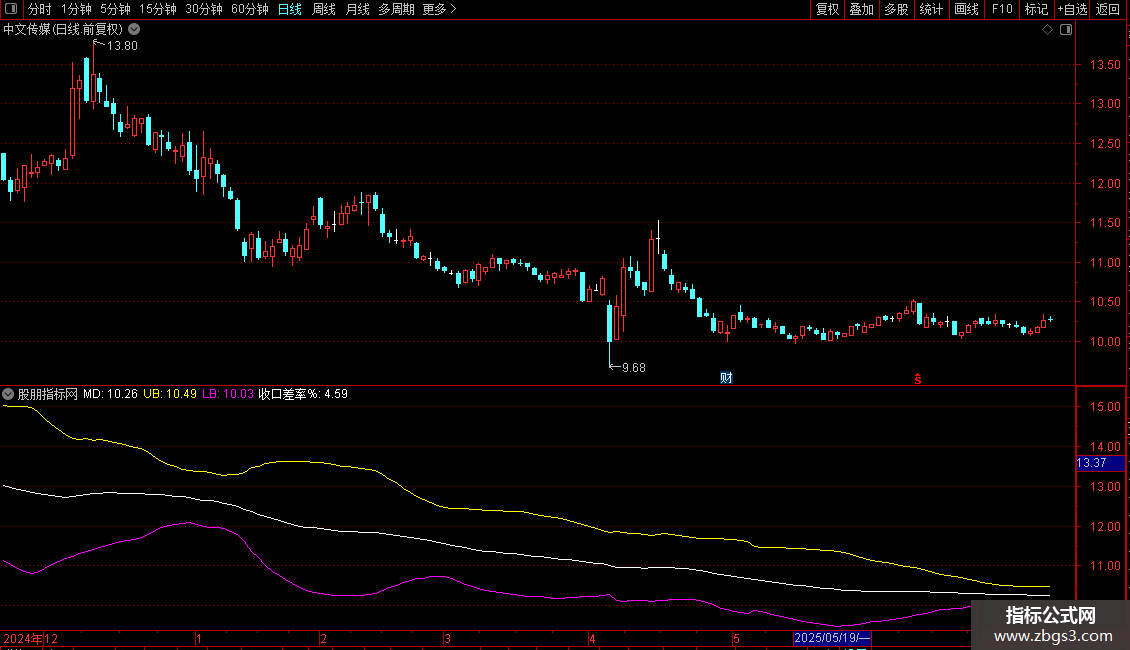Viewport: 1130px width, 650px height.
Task: Click the 10.00 price axis label
Action: tap(1105, 342)
